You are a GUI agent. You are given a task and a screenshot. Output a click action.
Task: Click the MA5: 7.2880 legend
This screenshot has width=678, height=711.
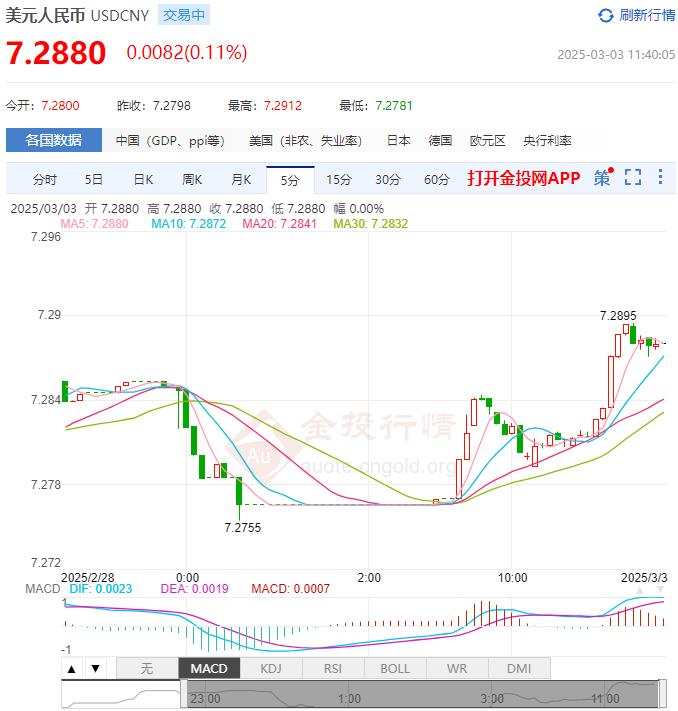coord(94,224)
